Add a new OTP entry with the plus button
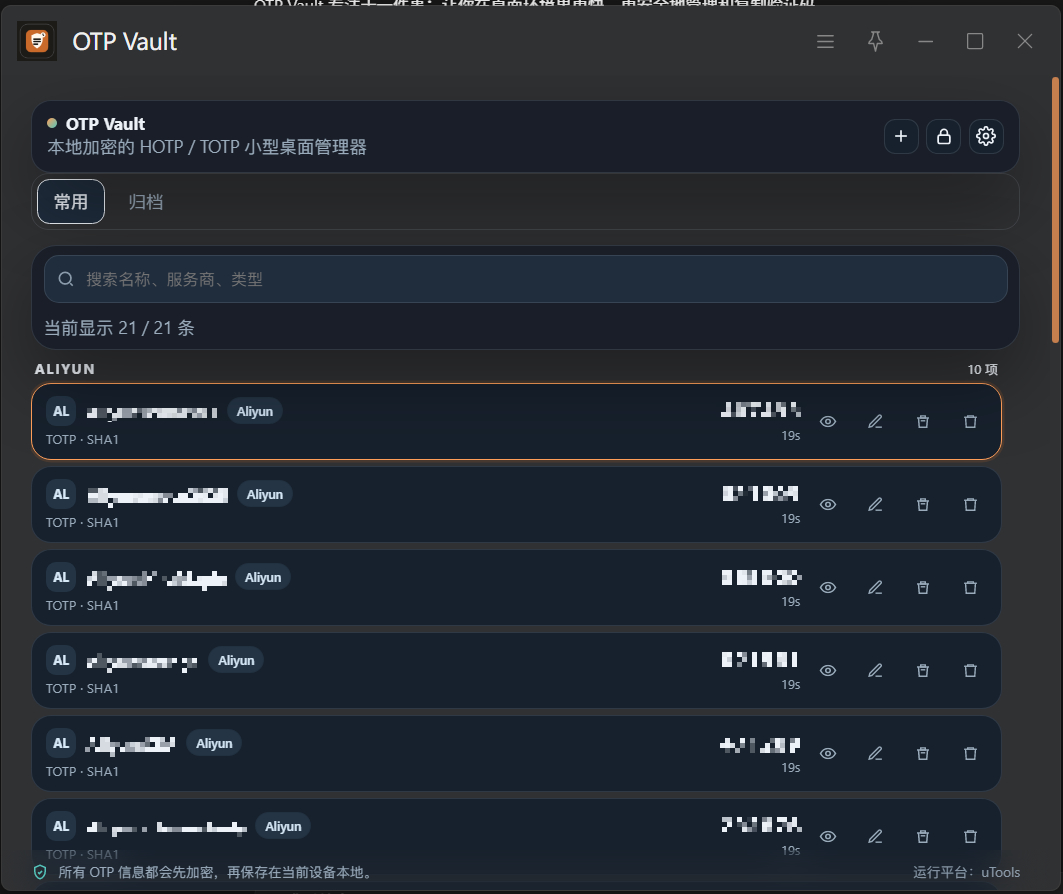 coord(901,136)
